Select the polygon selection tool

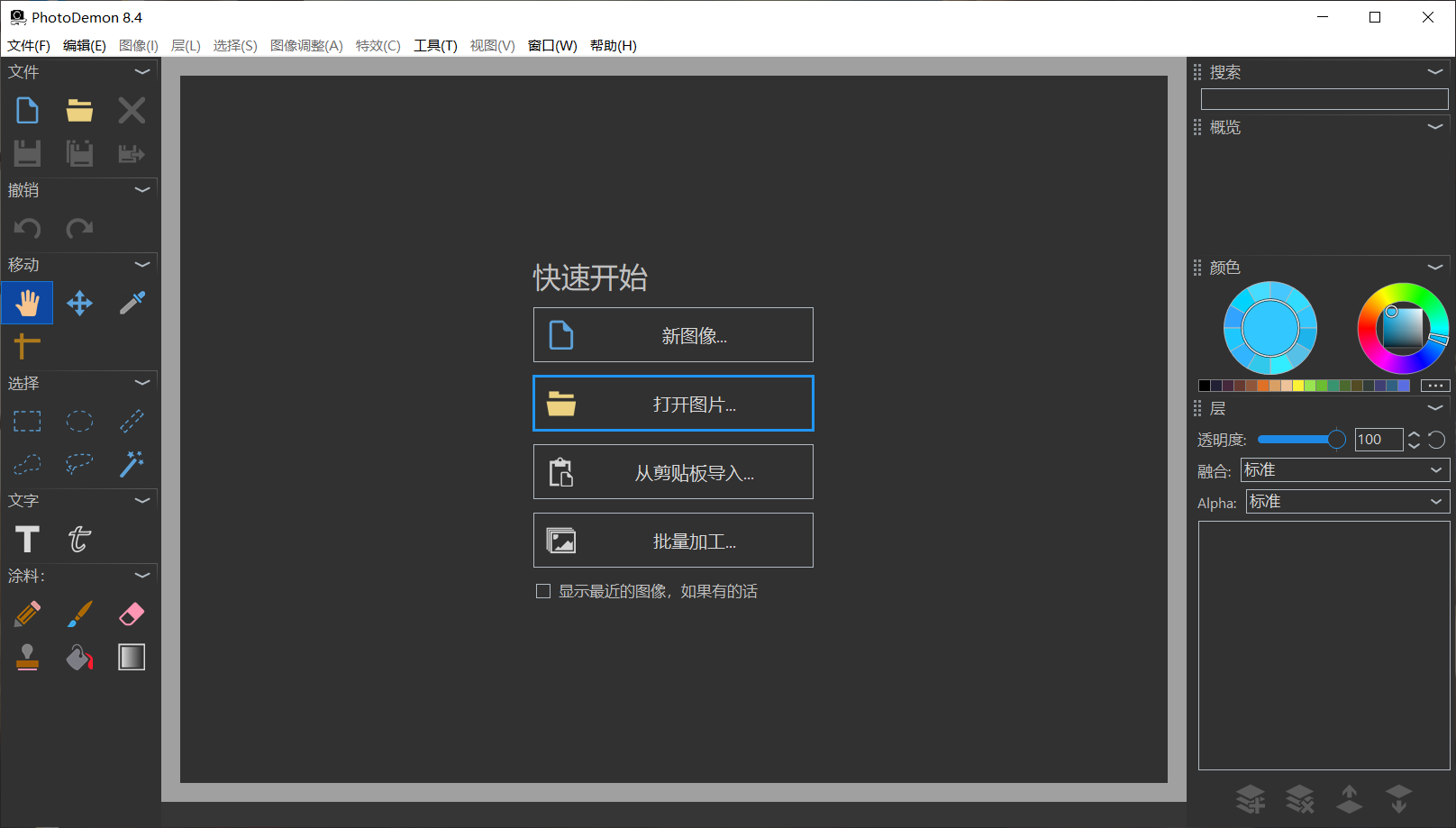tap(27, 464)
